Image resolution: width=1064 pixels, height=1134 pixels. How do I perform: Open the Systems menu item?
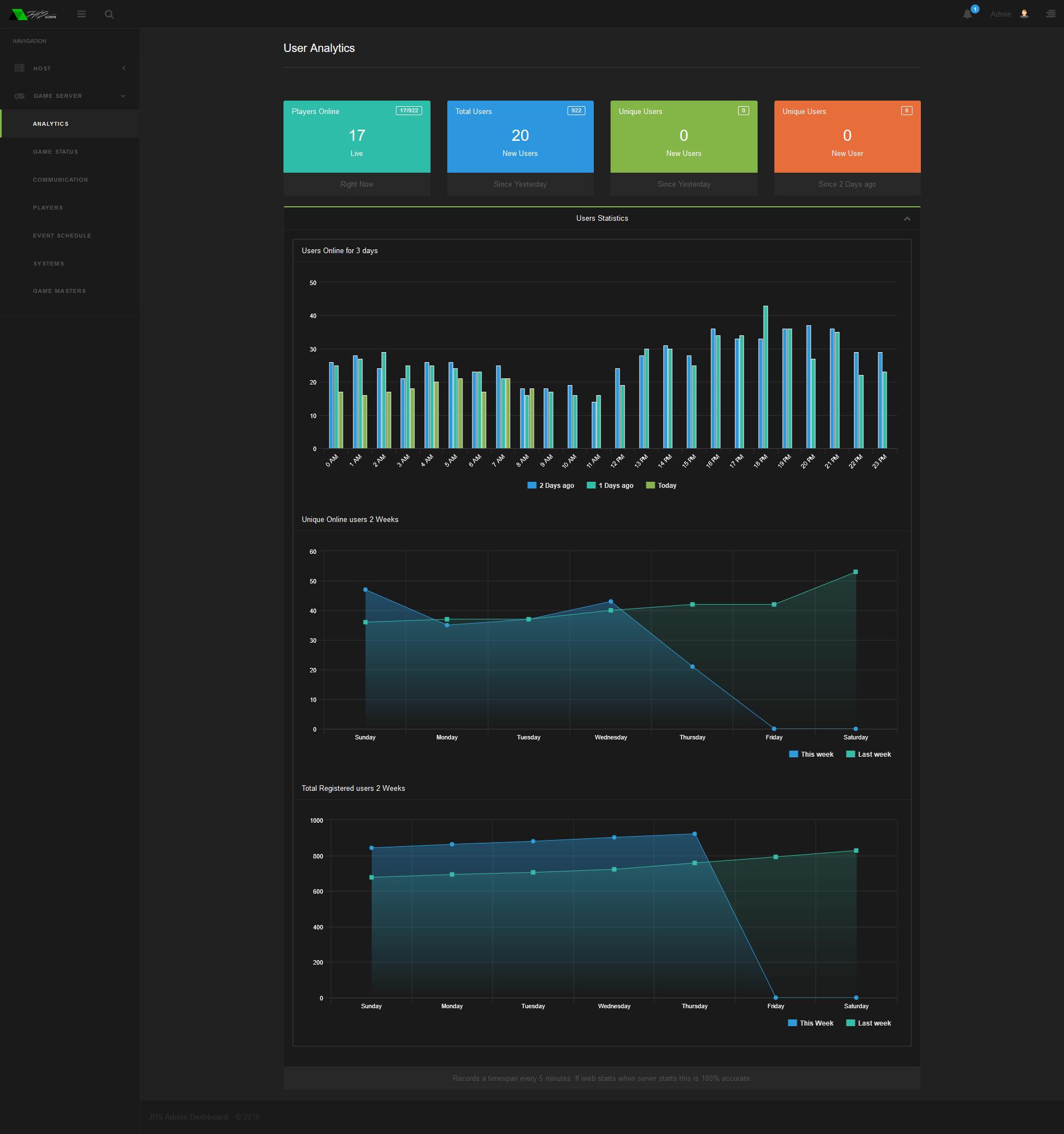[69, 264]
